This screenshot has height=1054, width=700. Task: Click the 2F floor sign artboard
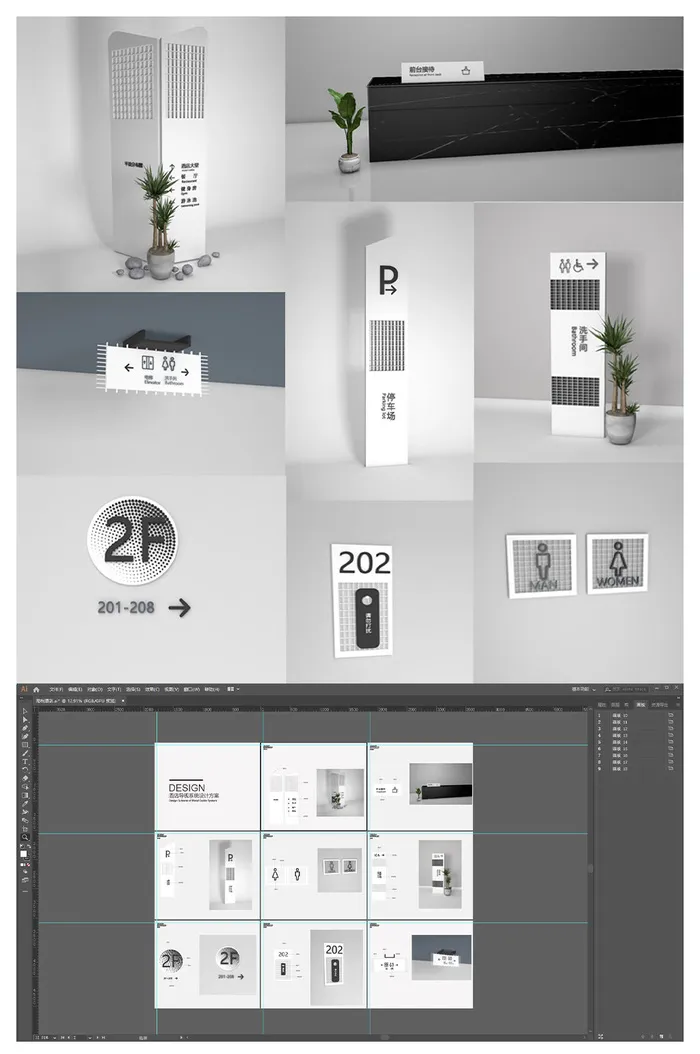208,964
